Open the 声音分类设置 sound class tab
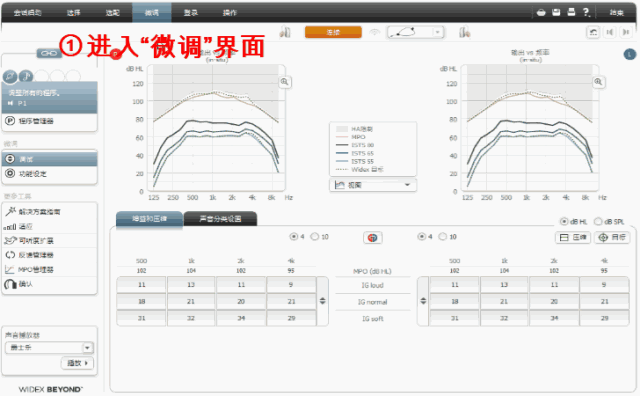Screen dimensions: 640x396 [x=220, y=219]
